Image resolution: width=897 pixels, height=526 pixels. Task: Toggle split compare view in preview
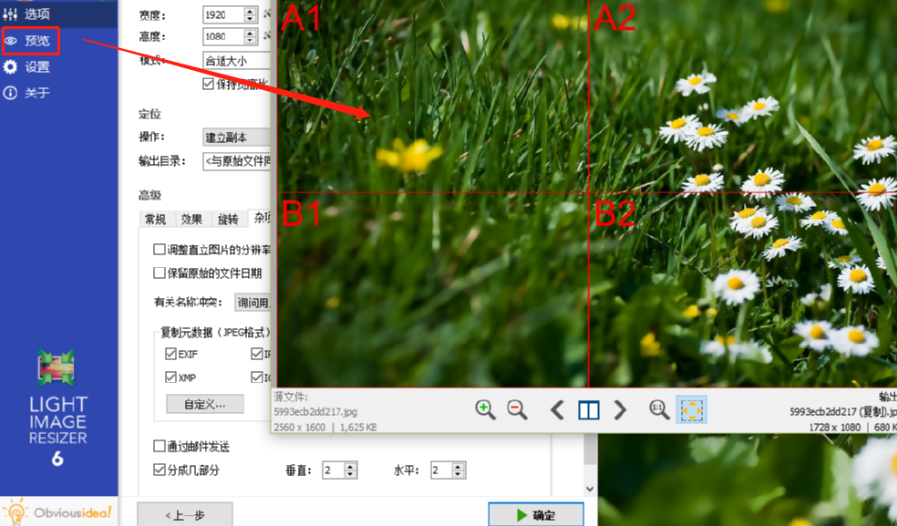(x=589, y=410)
